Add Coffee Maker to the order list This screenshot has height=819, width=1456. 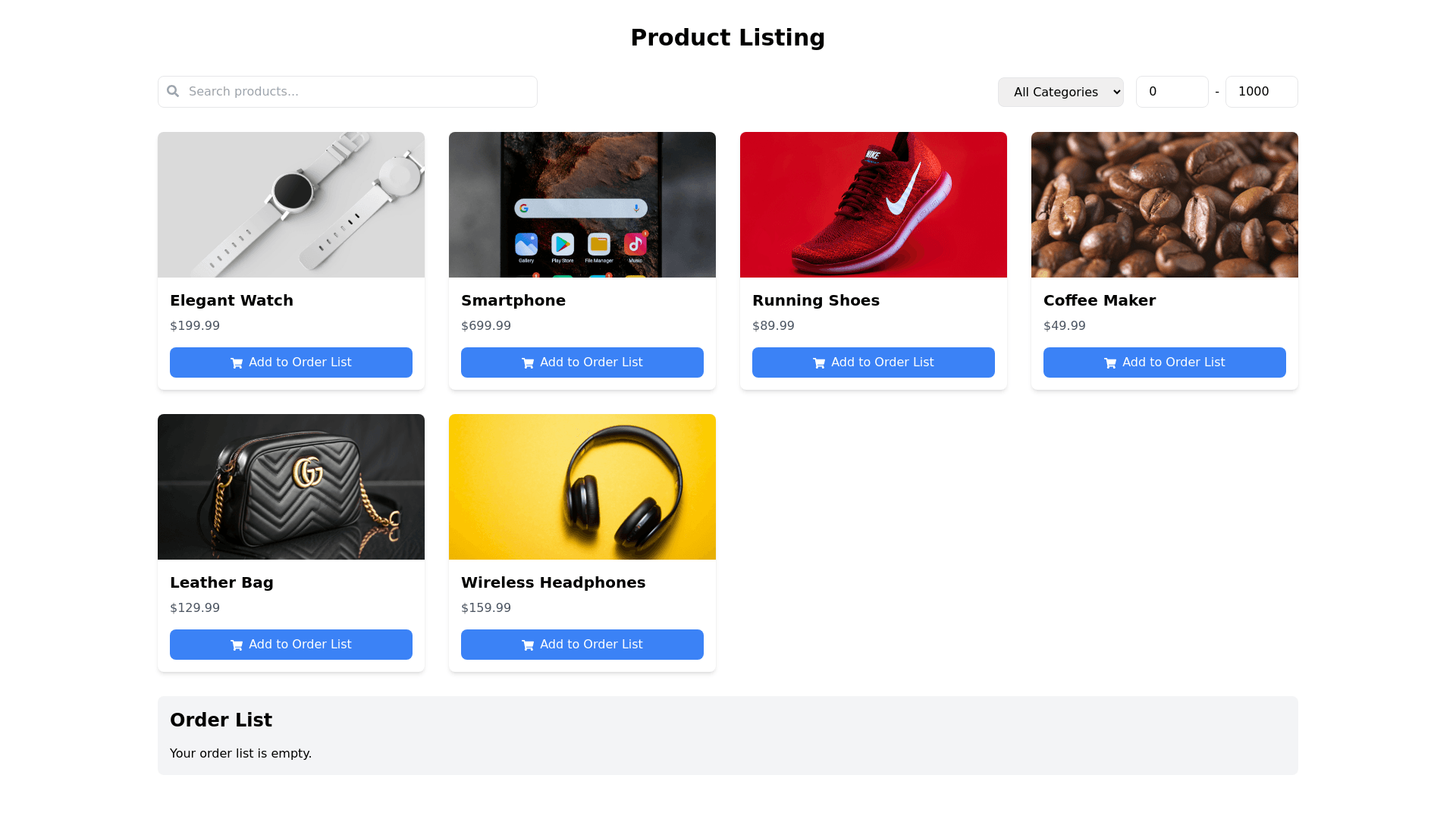(1165, 362)
